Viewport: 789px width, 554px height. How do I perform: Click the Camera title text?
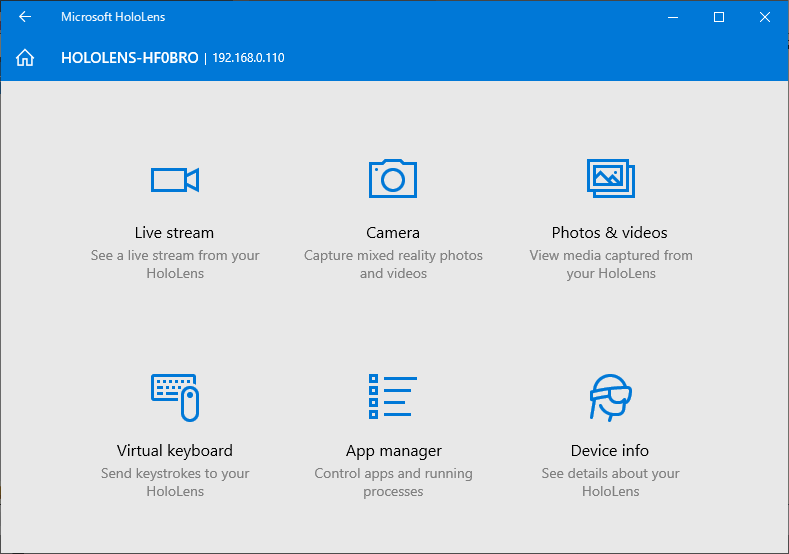[393, 233]
